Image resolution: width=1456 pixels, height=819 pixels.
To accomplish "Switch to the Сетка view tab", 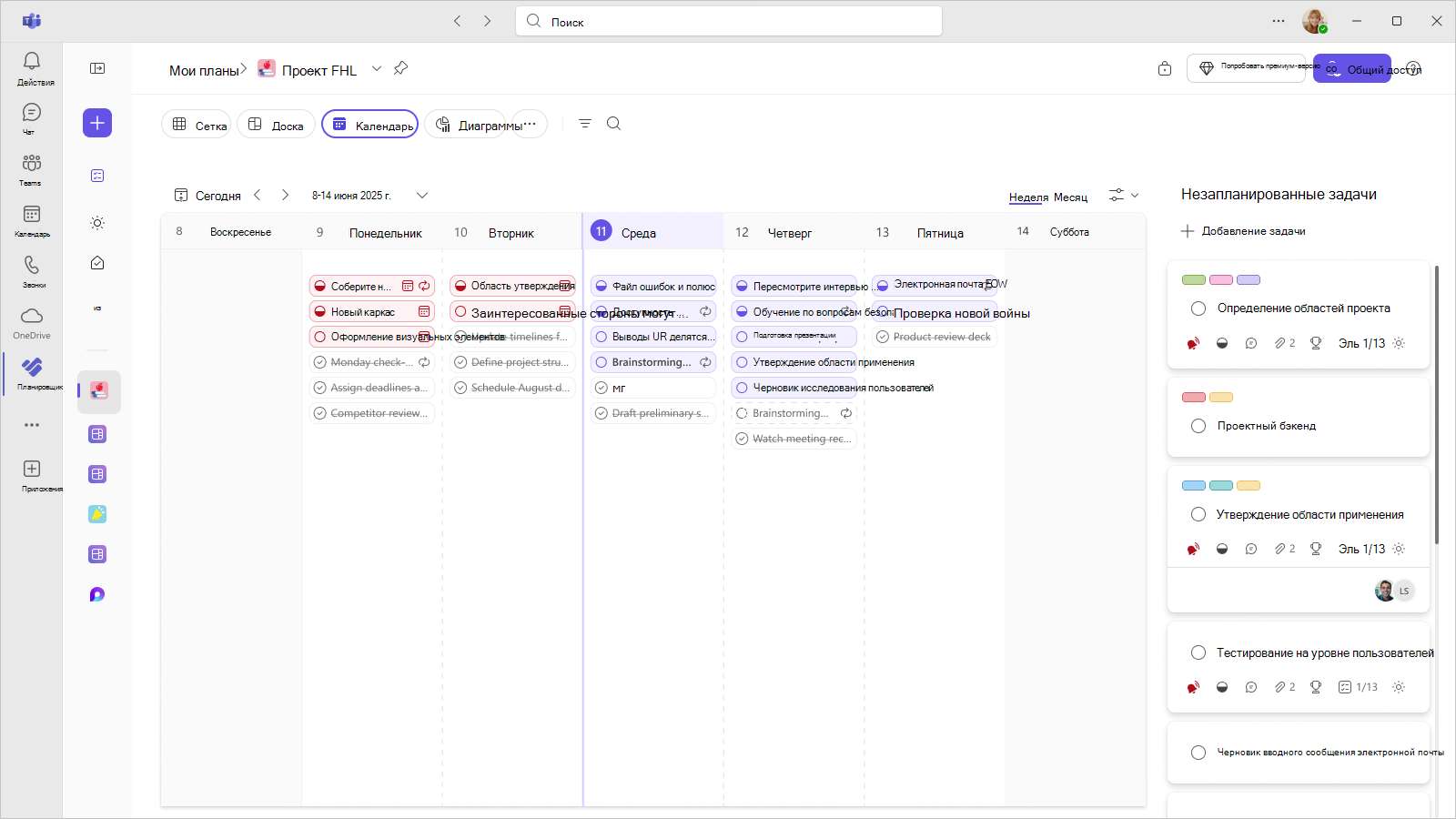I will (x=197, y=125).
